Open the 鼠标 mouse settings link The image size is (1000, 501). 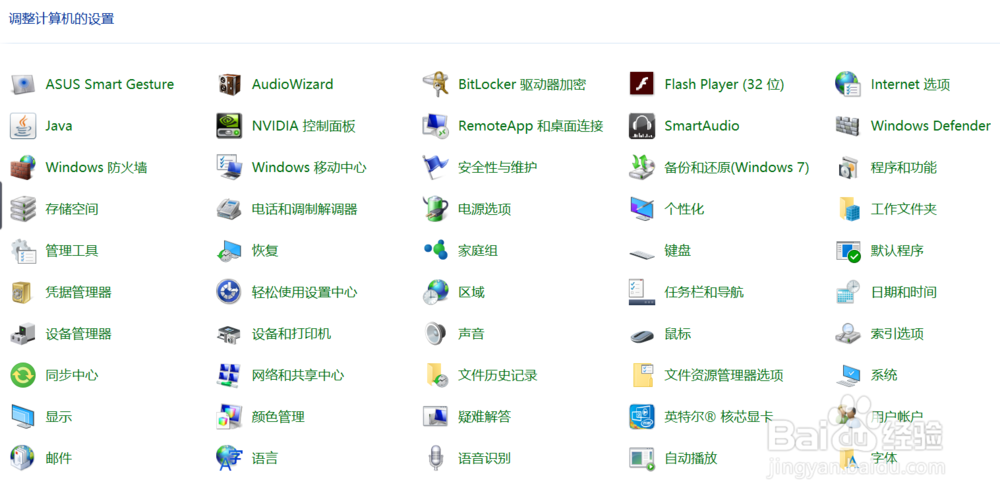tap(677, 333)
